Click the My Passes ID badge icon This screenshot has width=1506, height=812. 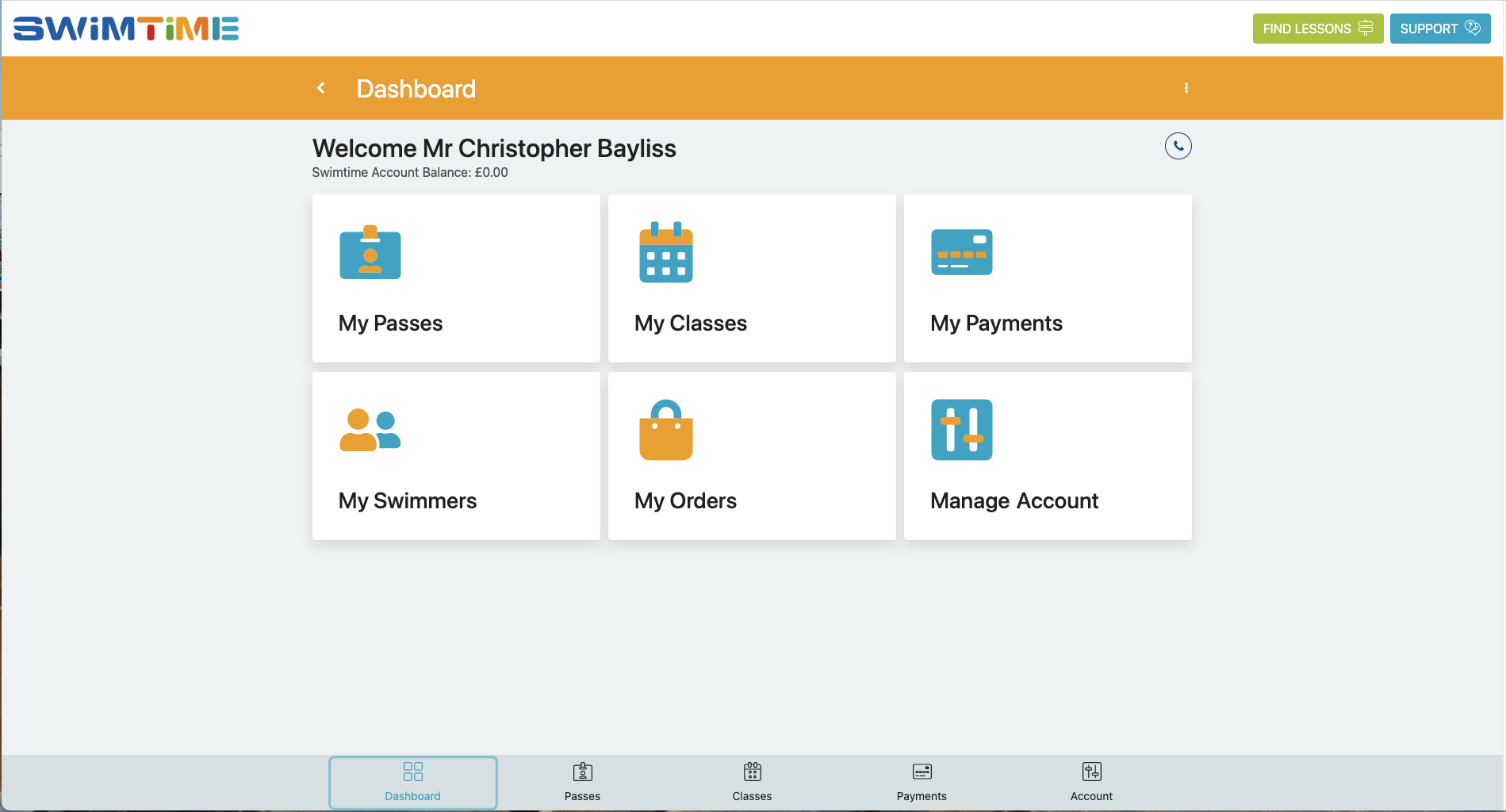[x=370, y=252]
